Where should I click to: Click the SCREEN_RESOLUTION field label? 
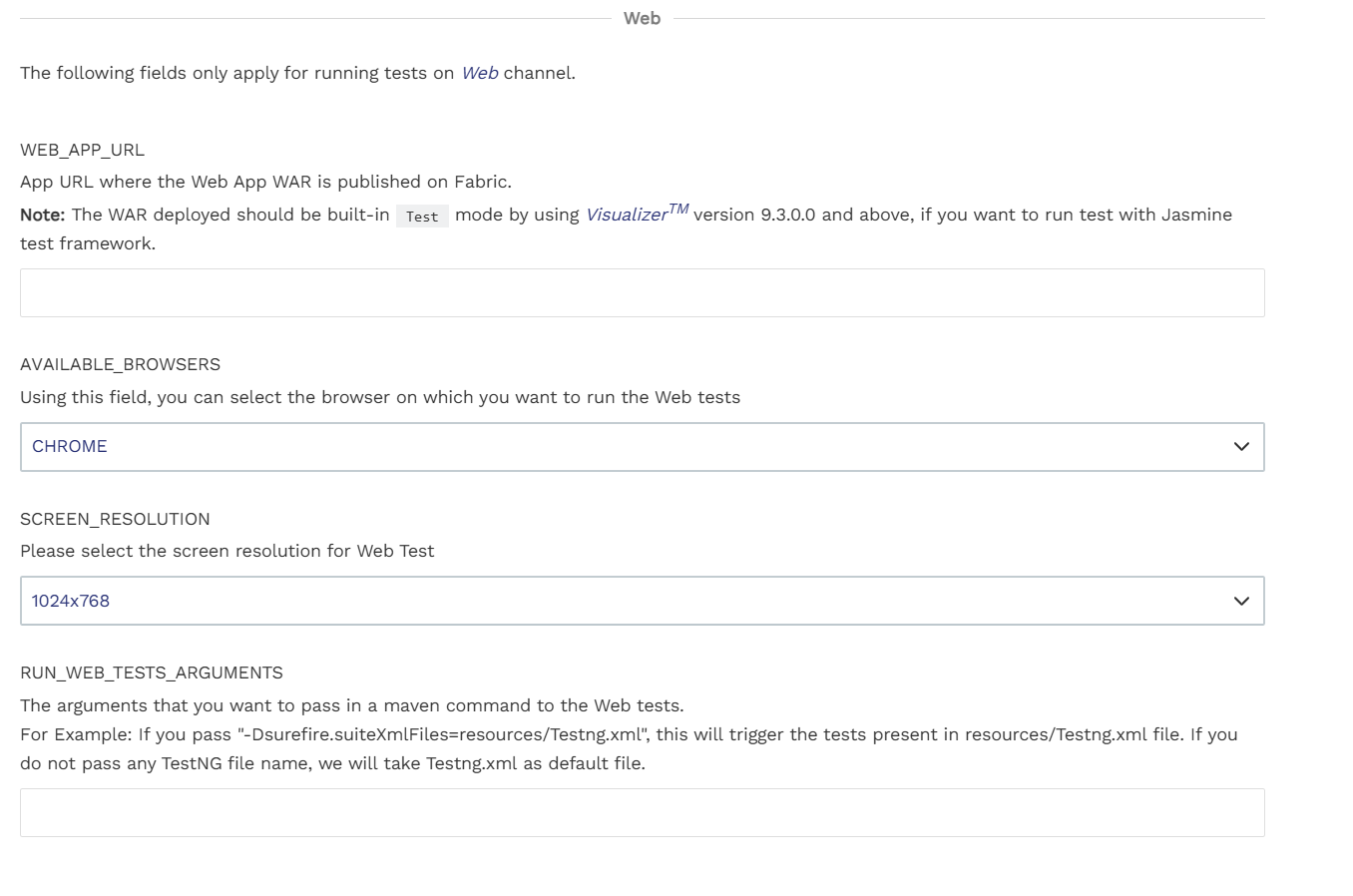coord(115,519)
